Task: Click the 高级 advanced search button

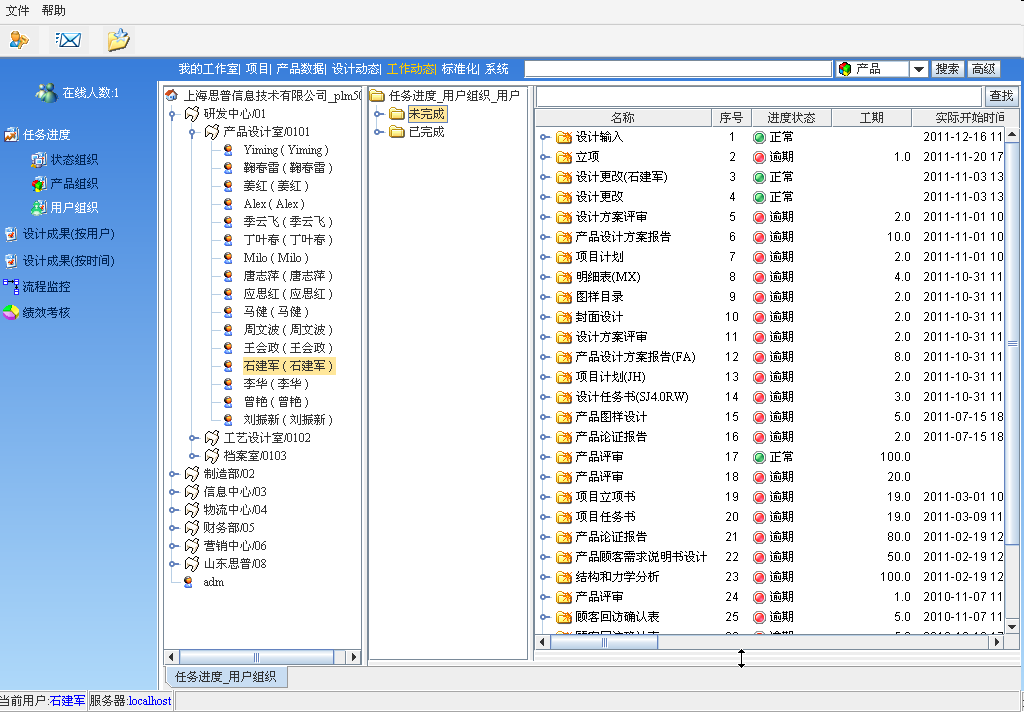Action: click(984, 69)
